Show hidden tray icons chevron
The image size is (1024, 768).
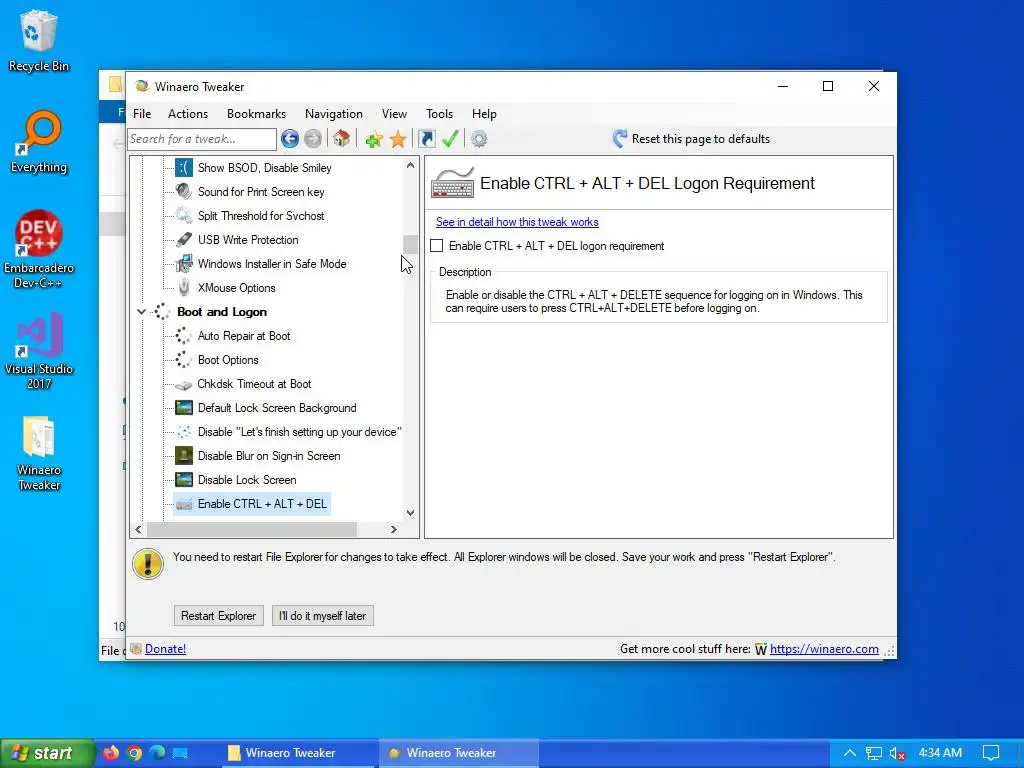[x=850, y=753]
